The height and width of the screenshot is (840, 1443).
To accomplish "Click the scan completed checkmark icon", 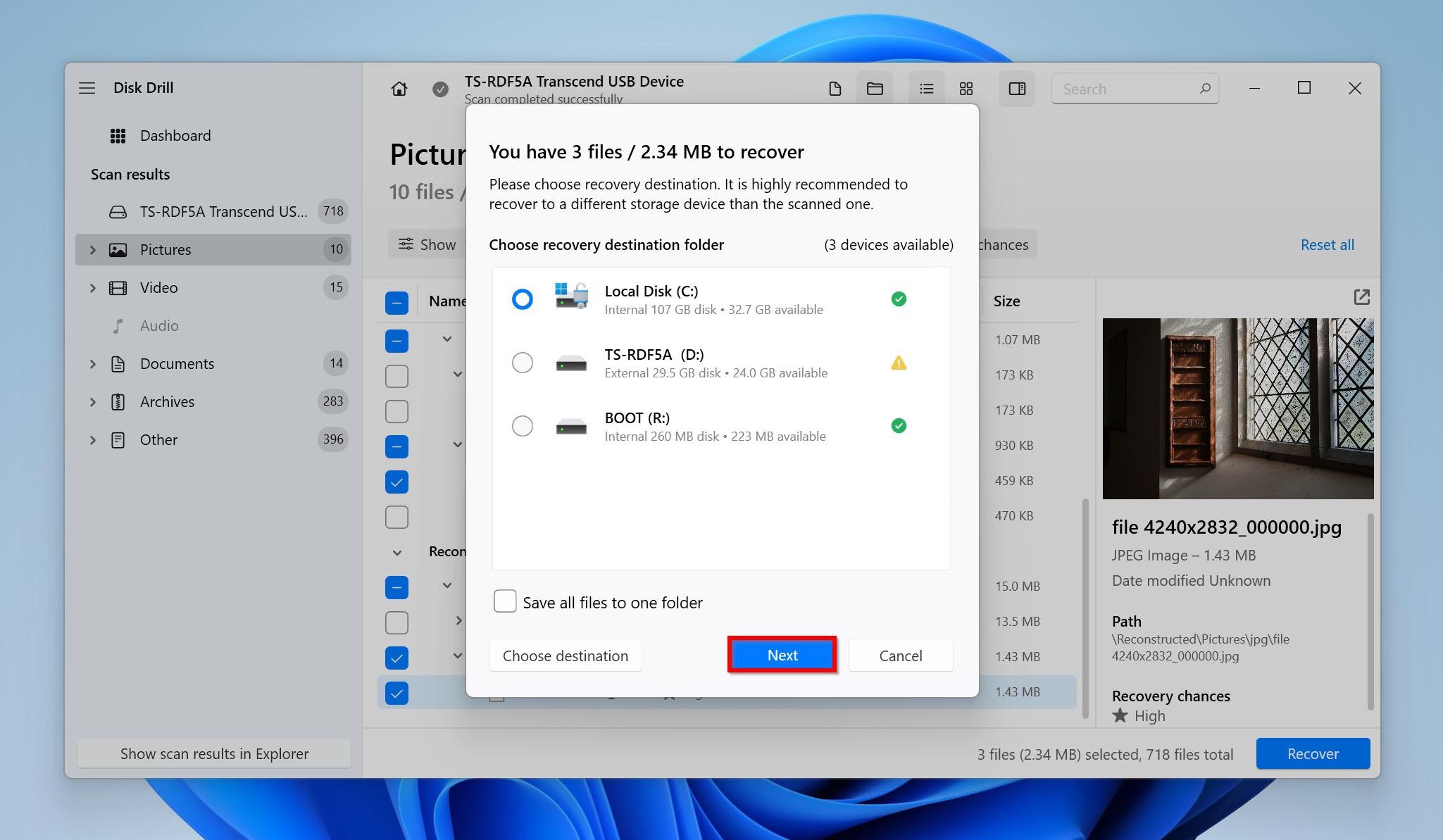I will click(x=440, y=88).
